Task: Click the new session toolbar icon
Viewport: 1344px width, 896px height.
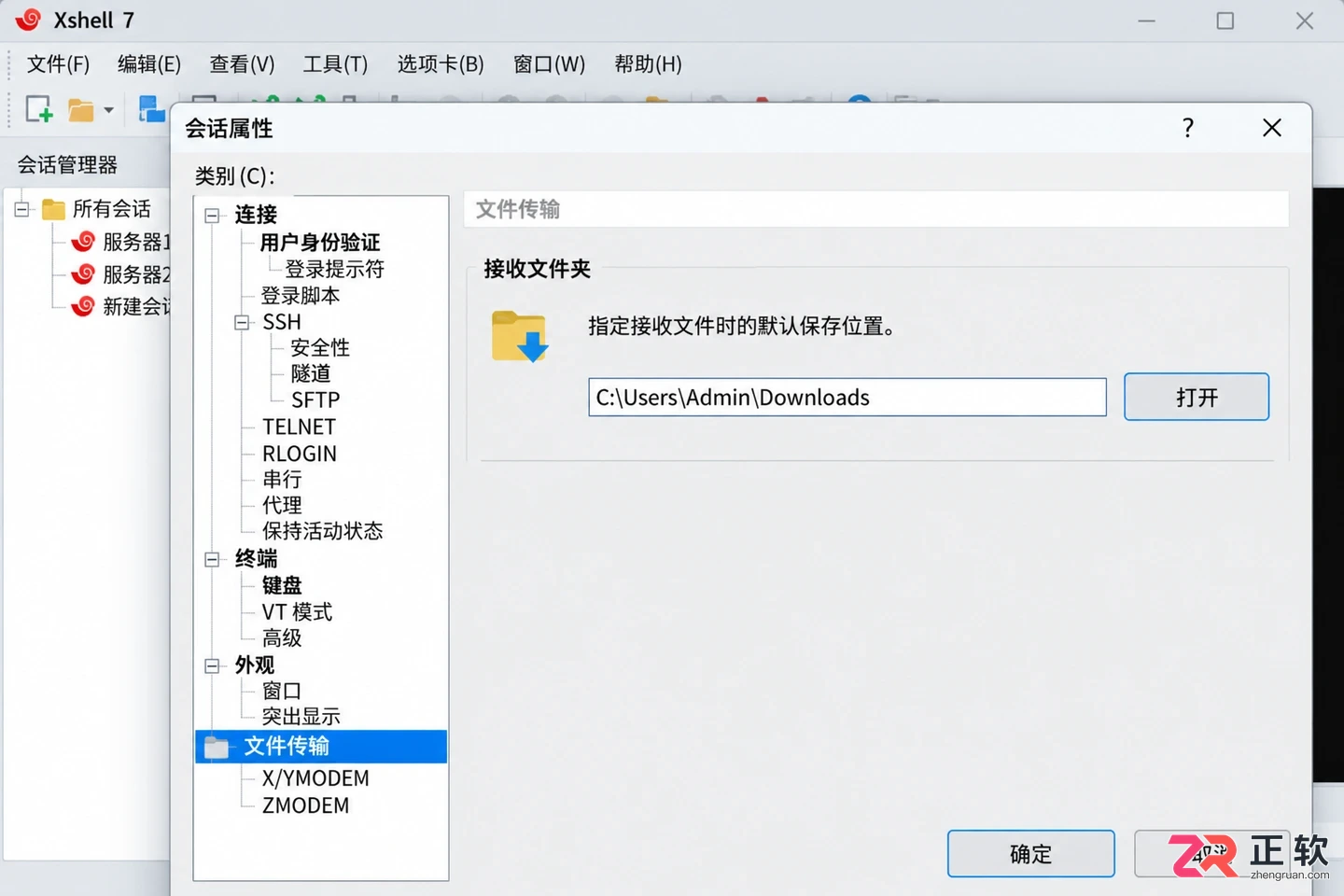Action: (x=39, y=109)
